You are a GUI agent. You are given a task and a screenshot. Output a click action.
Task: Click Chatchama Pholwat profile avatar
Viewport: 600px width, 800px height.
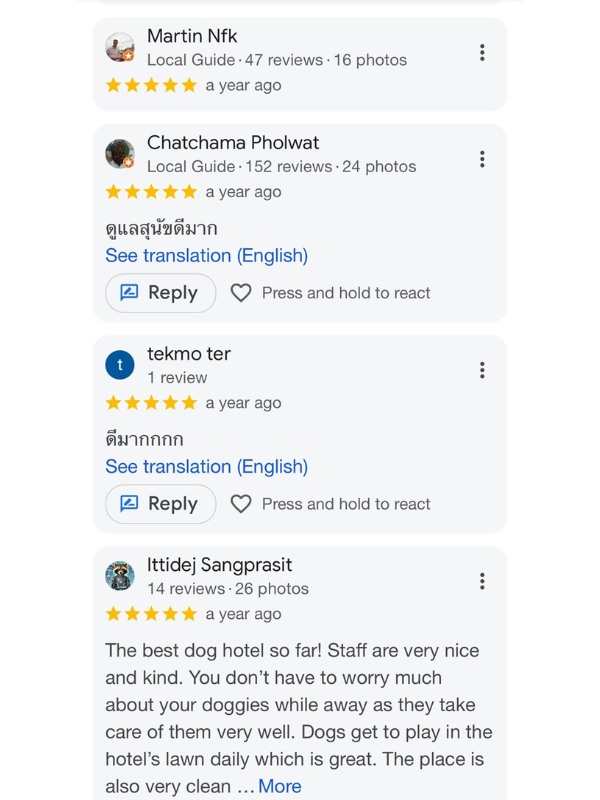(x=120, y=154)
